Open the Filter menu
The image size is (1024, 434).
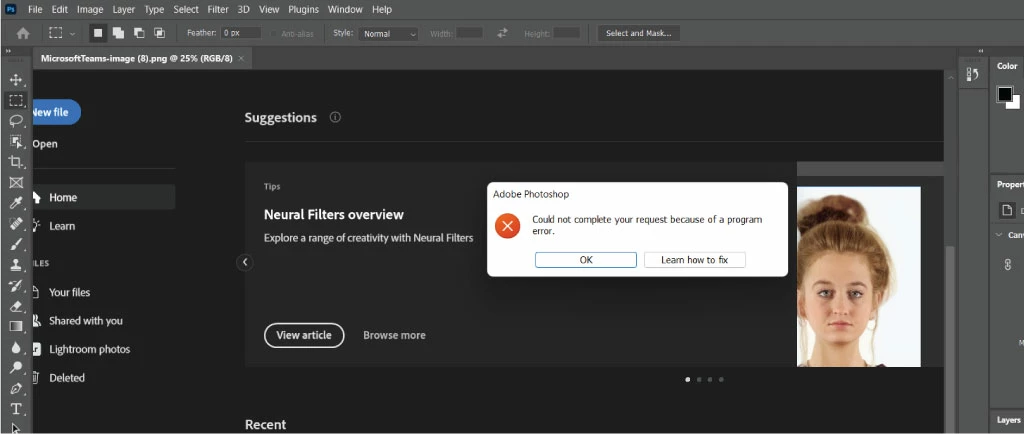tap(218, 9)
